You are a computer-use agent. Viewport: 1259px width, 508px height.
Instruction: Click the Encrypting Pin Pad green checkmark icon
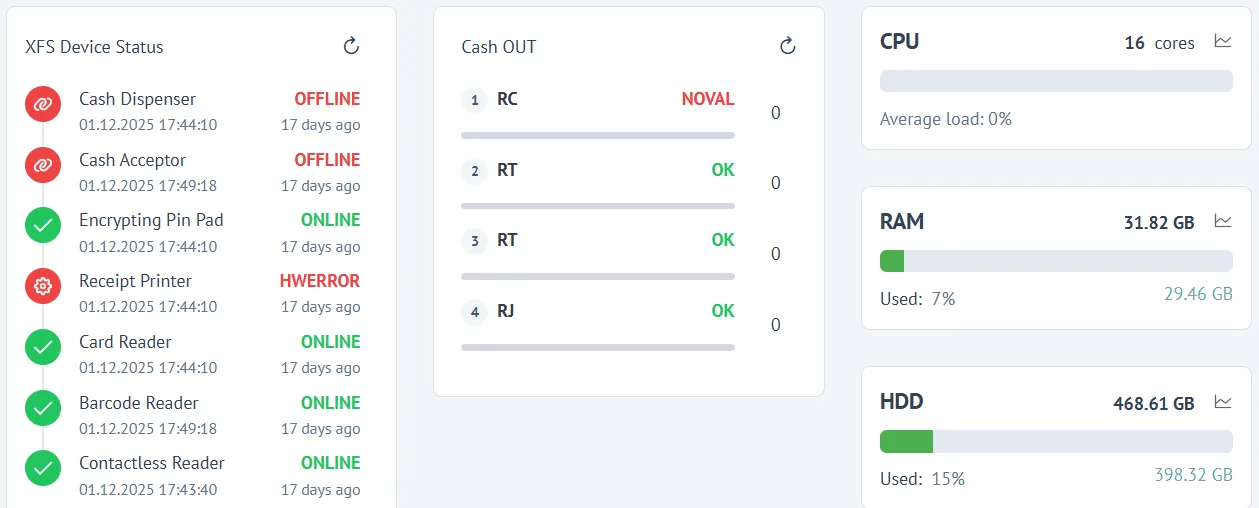[42, 226]
